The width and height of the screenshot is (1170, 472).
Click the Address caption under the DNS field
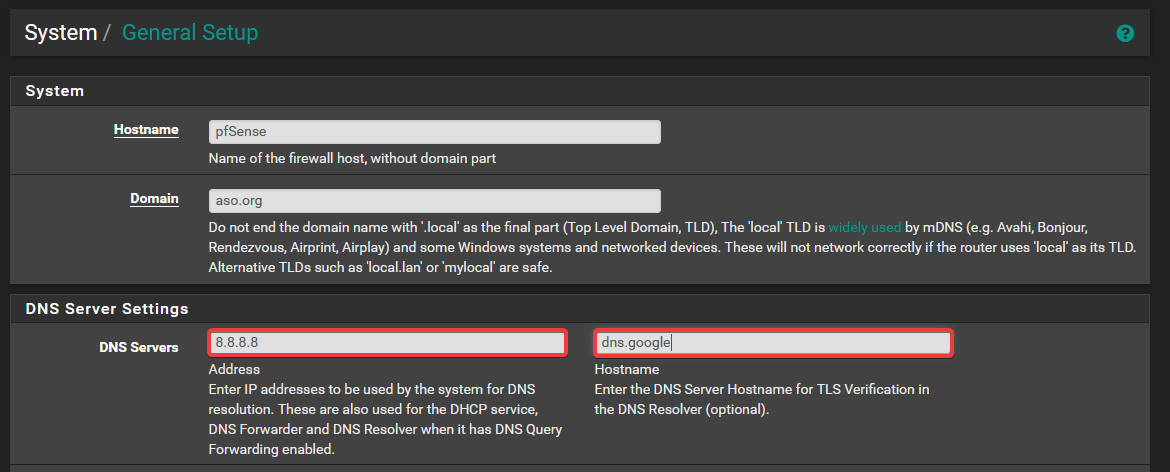(x=234, y=370)
